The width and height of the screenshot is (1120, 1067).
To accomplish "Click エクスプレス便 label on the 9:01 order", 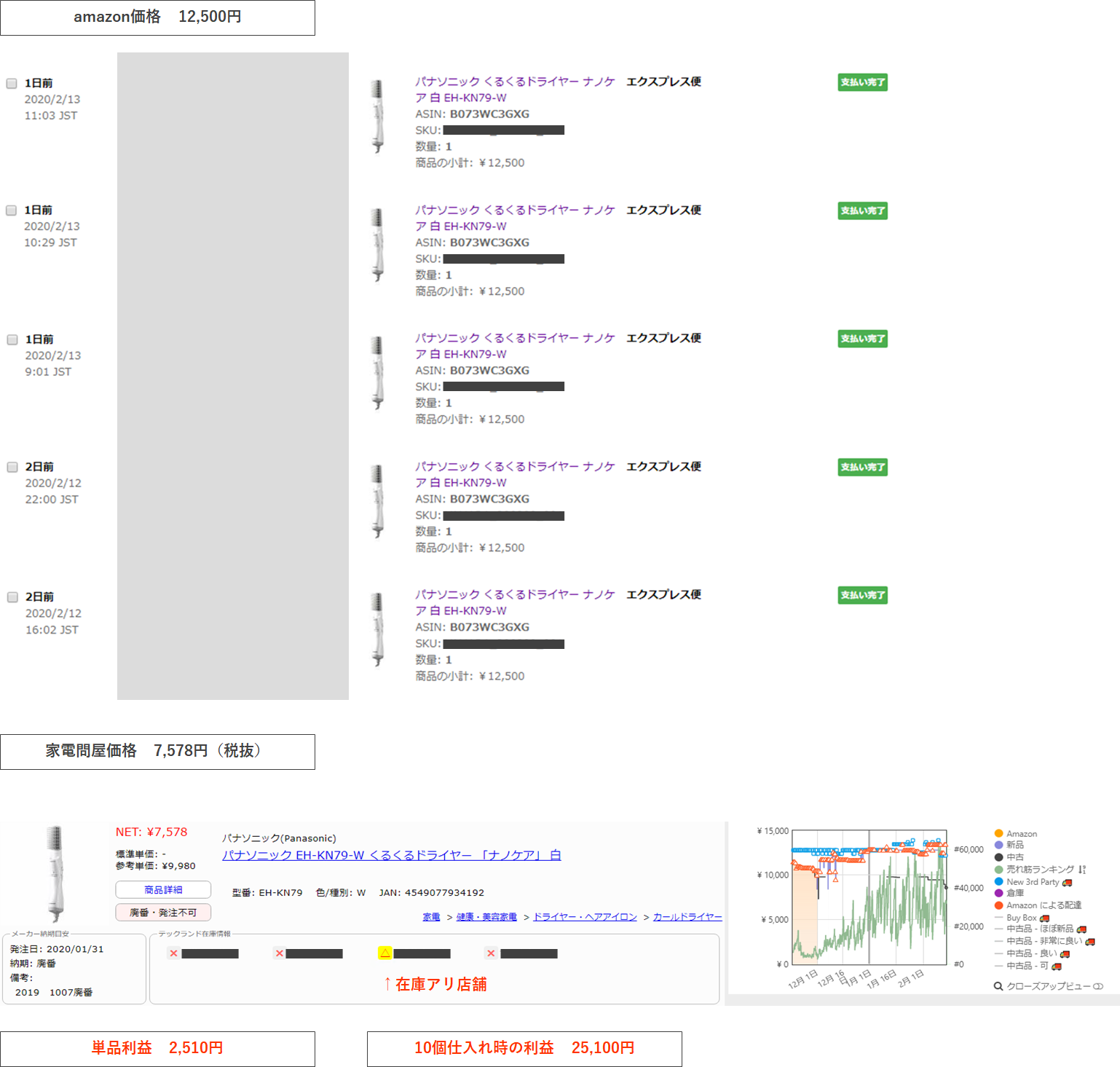I will (663, 338).
